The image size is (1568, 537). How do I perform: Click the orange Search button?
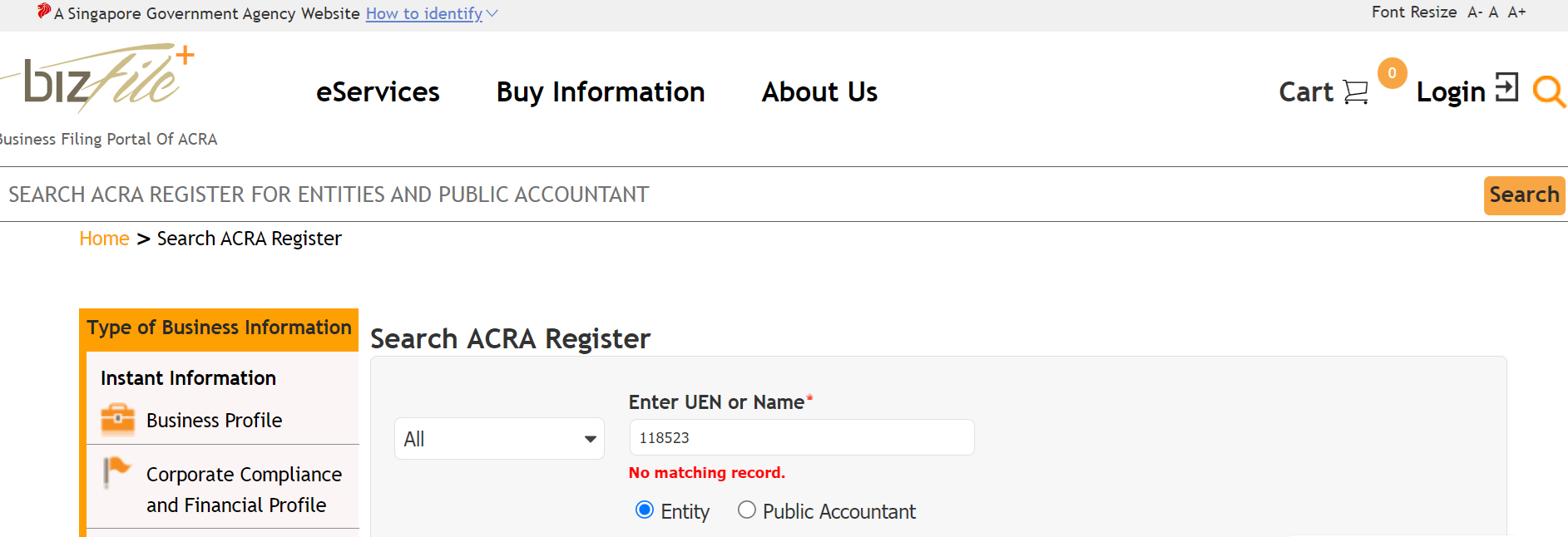(1524, 195)
